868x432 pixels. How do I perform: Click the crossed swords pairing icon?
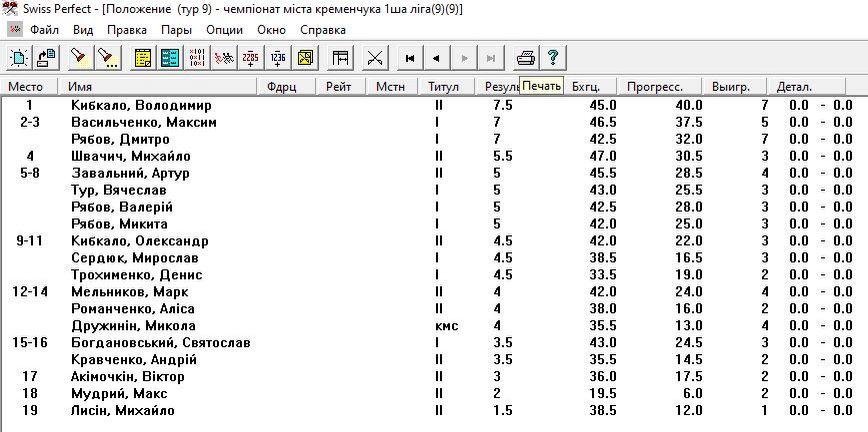(375, 57)
